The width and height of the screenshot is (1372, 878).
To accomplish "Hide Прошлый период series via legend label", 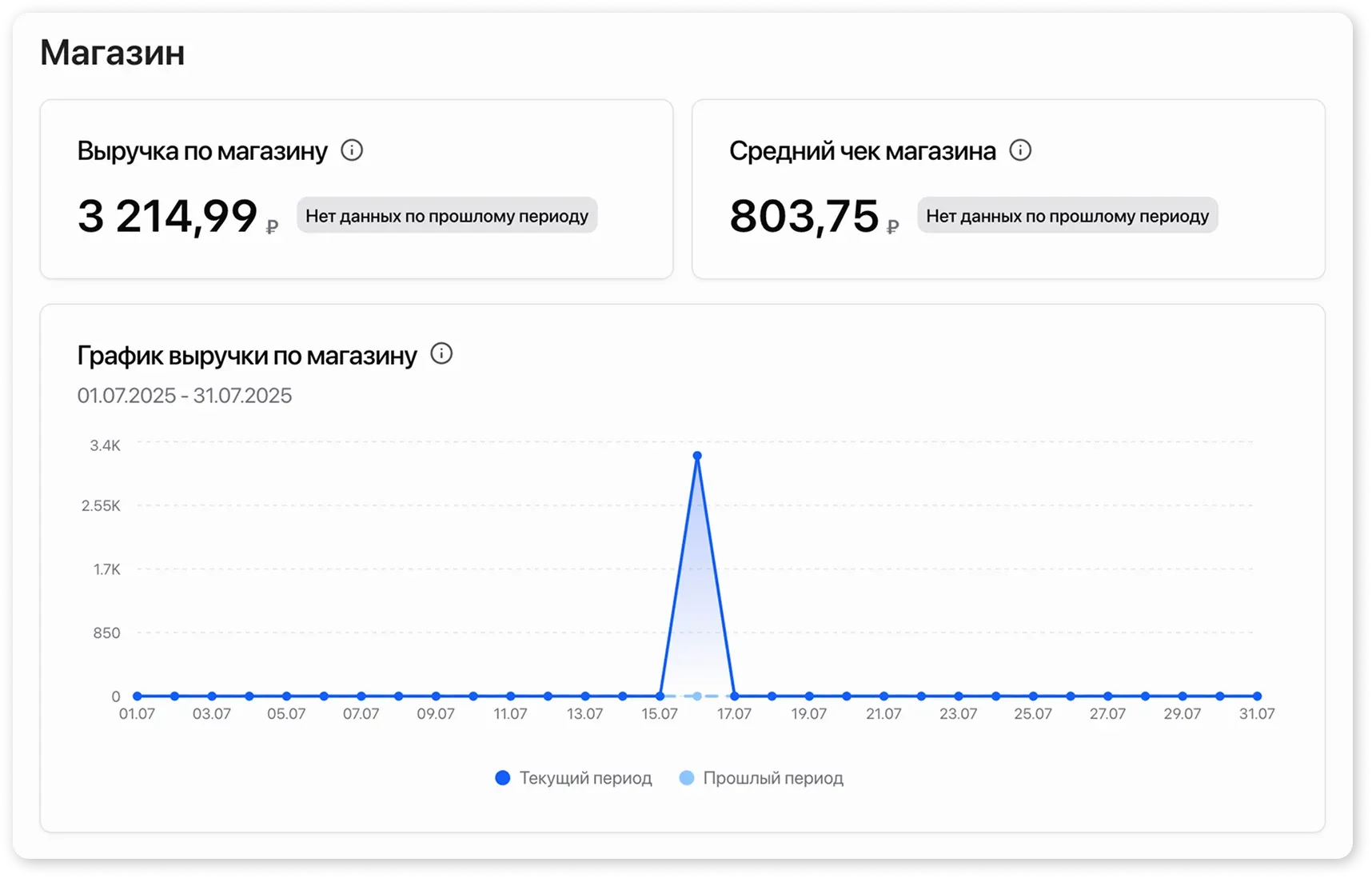I will coord(772,778).
